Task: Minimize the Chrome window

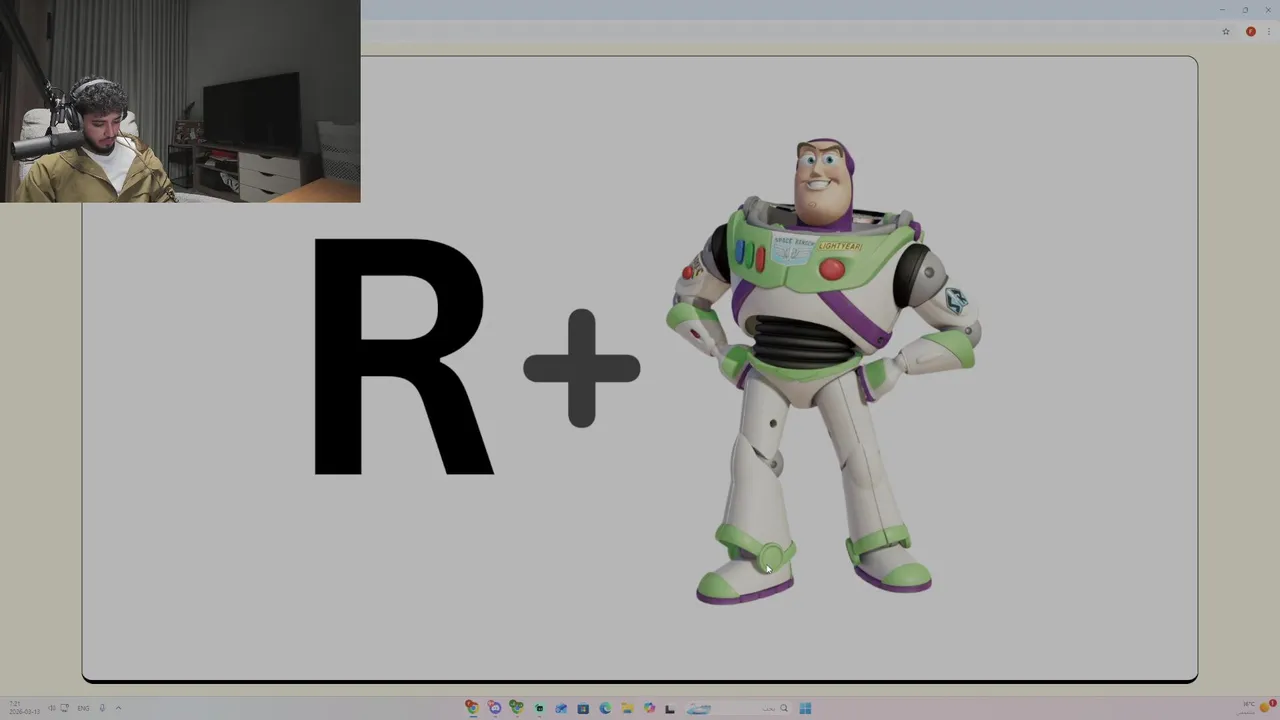Action: 1222,10
